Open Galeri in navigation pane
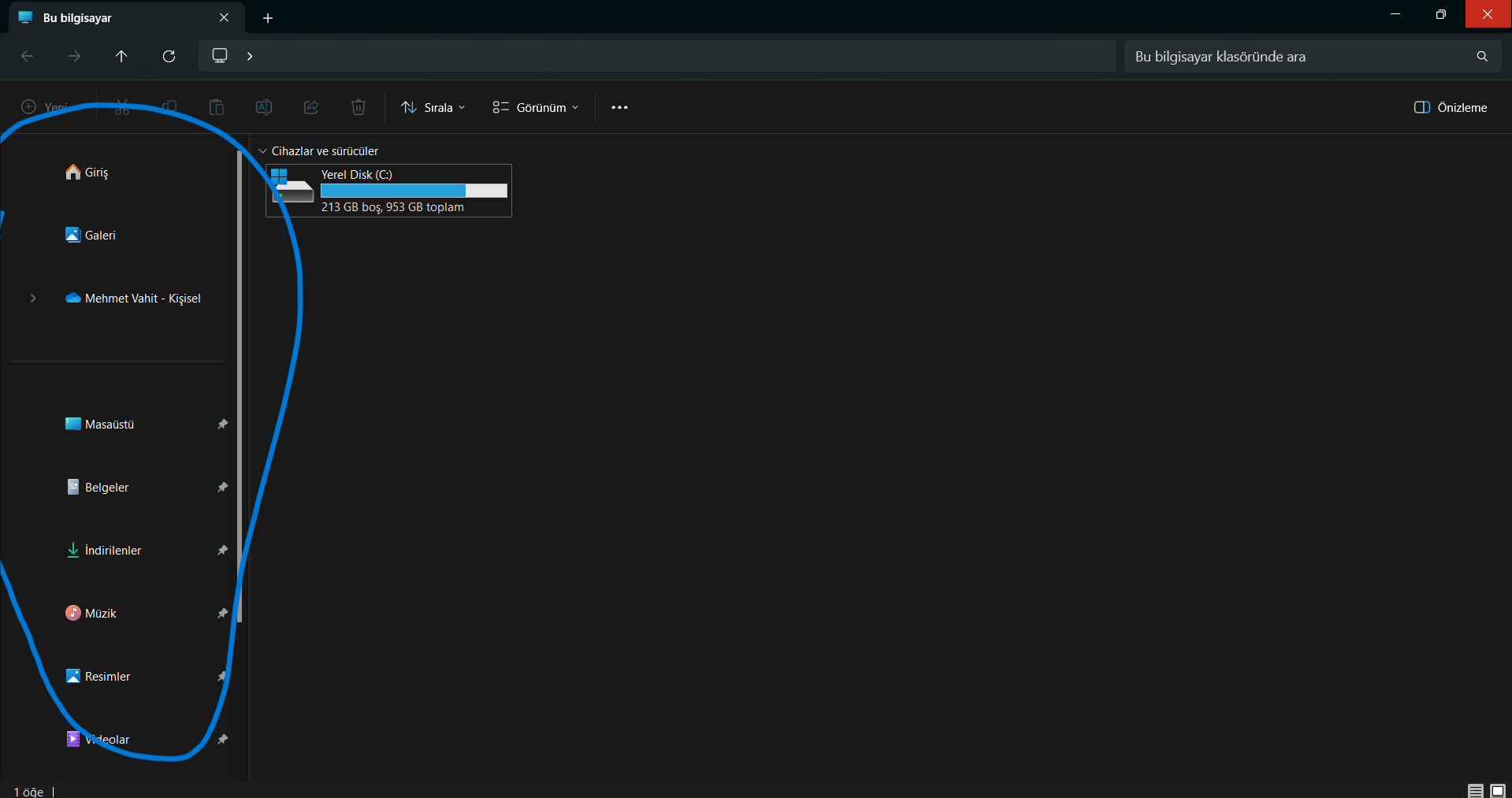Screen dimensions: 1512x798 [91, 235]
